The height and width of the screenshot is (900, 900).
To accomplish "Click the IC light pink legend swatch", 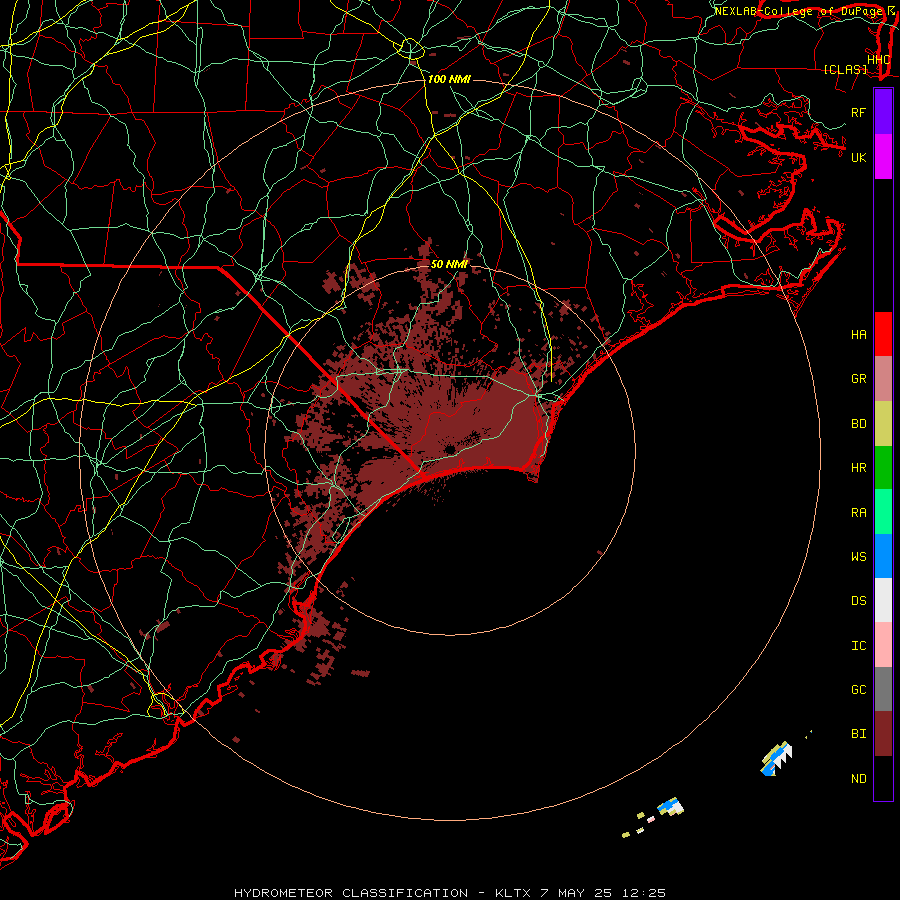I will click(883, 645).
